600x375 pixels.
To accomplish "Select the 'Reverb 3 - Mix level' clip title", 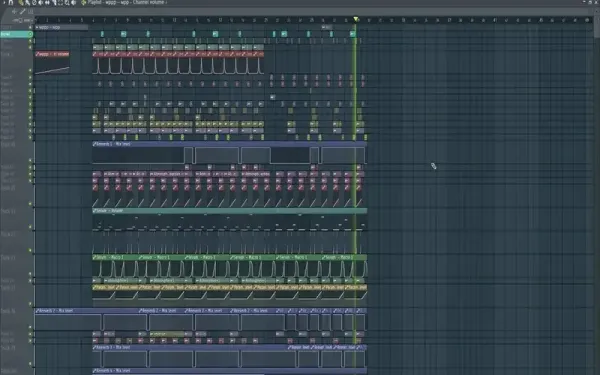I will pos(190,347).
